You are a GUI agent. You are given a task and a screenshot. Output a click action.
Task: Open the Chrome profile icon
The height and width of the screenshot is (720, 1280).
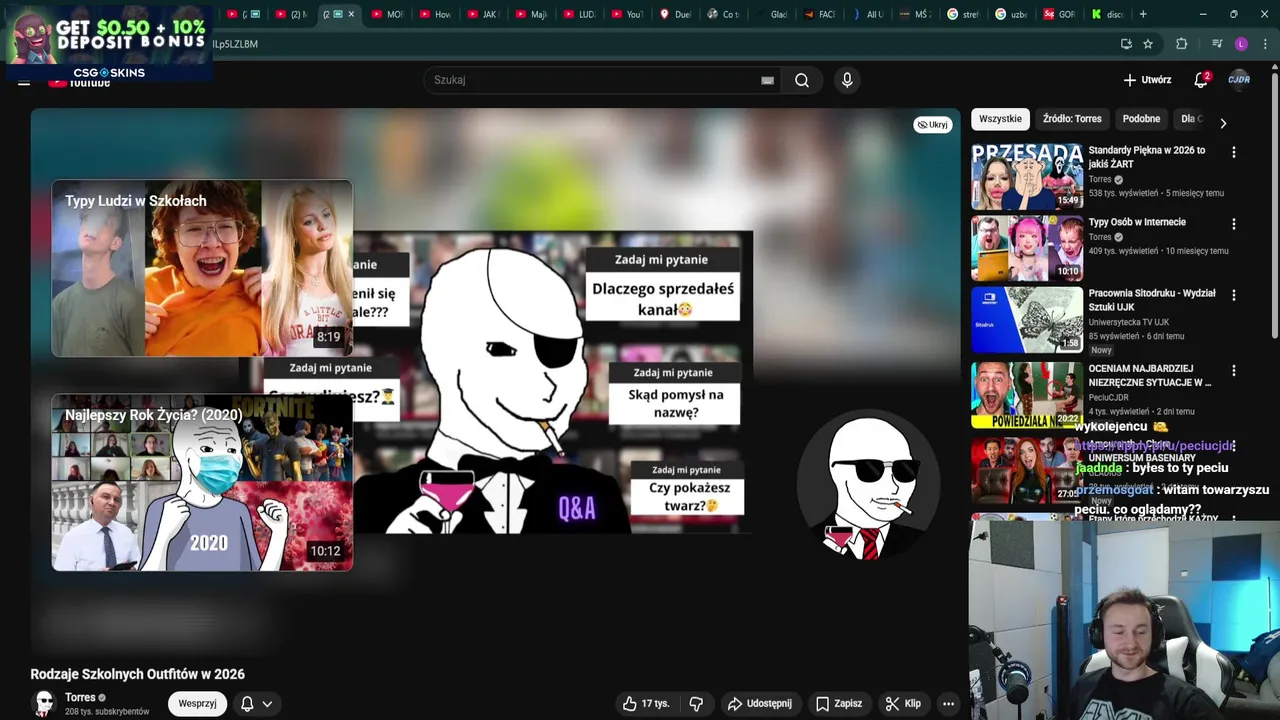tap(1241, 44)
